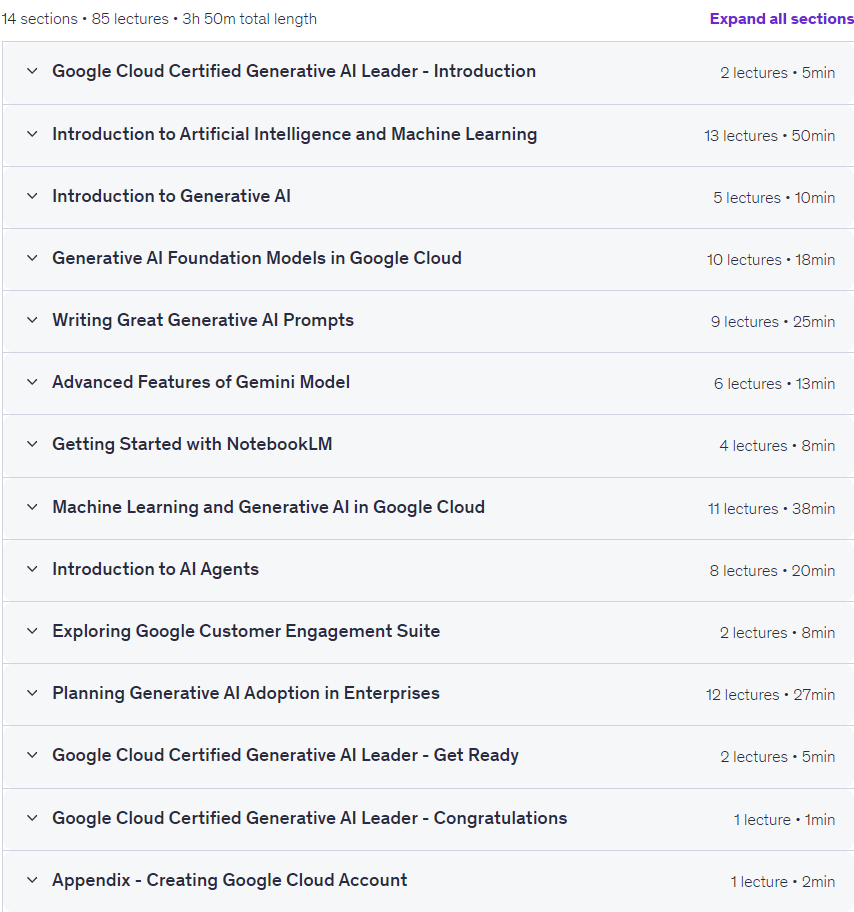Expand chevron for Advanced Features of Gemini Model

click(33, 382)
